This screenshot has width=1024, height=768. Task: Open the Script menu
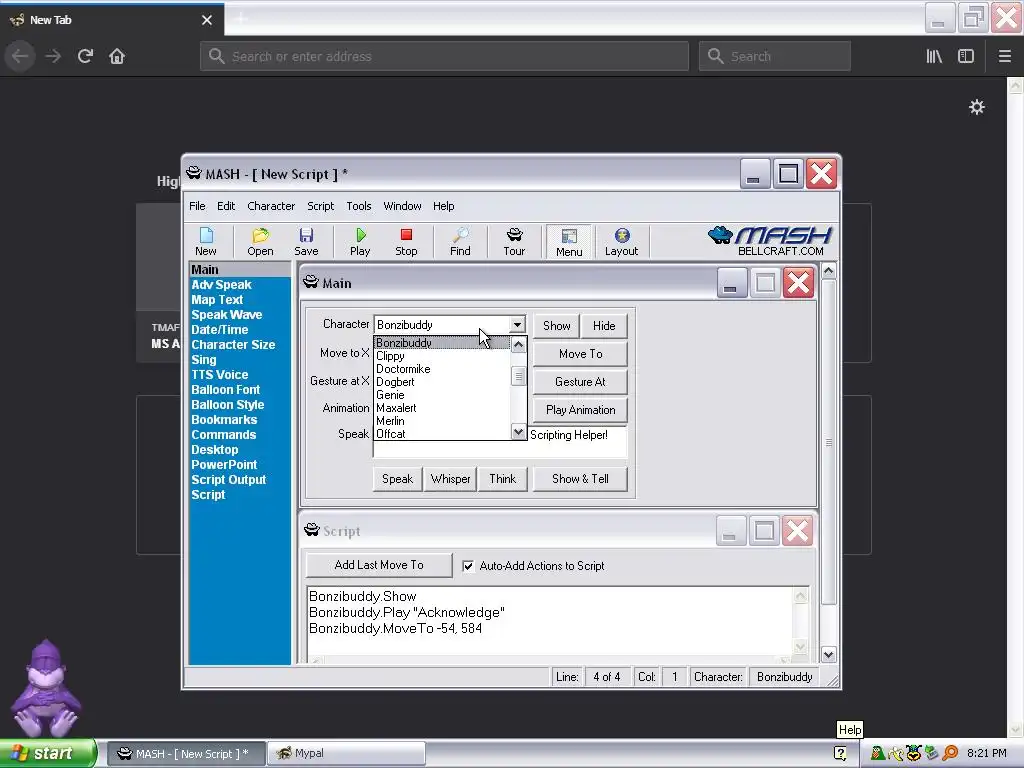(321, 206)
